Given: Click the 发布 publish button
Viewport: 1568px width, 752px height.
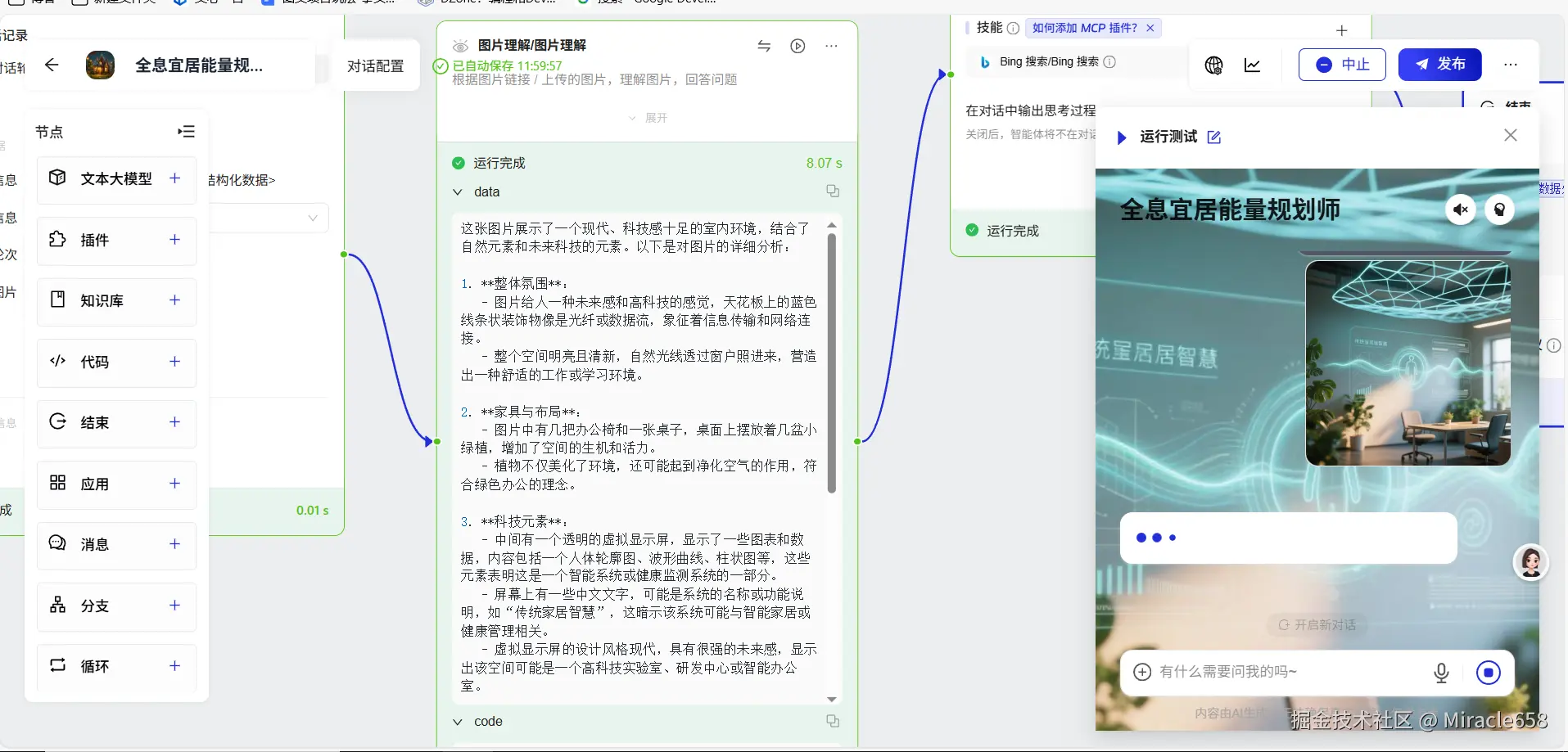Looking at the screenshot, I should click(x=1439, y=65).
